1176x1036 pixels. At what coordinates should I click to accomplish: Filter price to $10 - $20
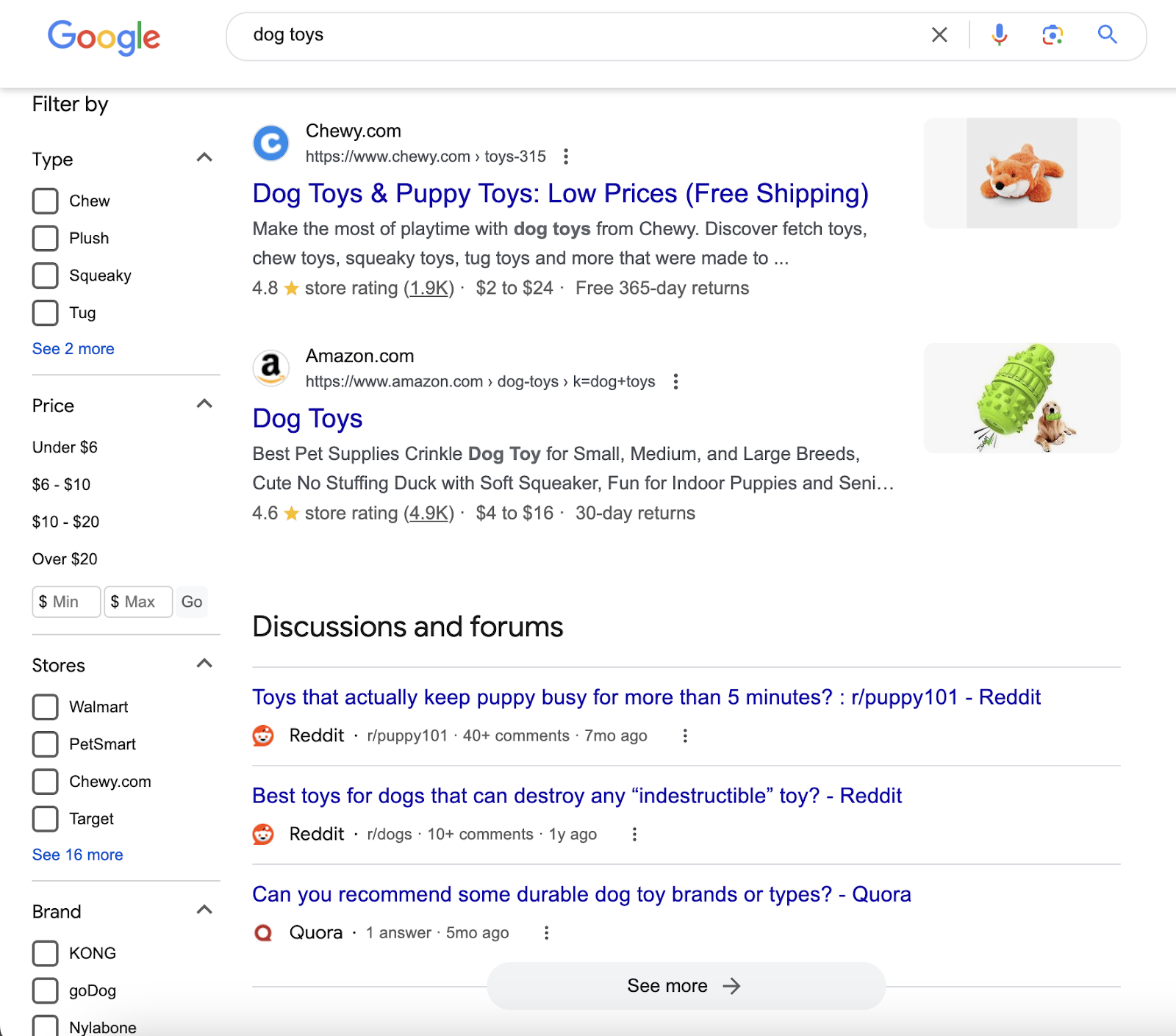[x=65, y=522]
